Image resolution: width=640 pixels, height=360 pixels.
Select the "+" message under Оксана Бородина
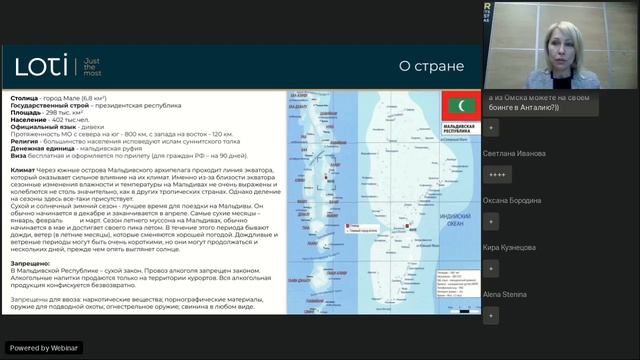pyautogui.click(x=491, y=222)
